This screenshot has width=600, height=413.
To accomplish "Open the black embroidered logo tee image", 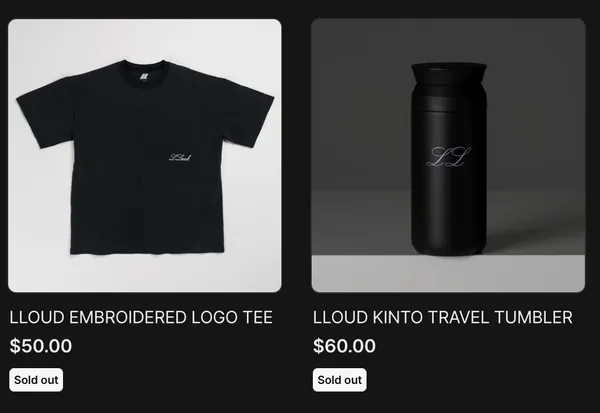I will coord(145,155).
